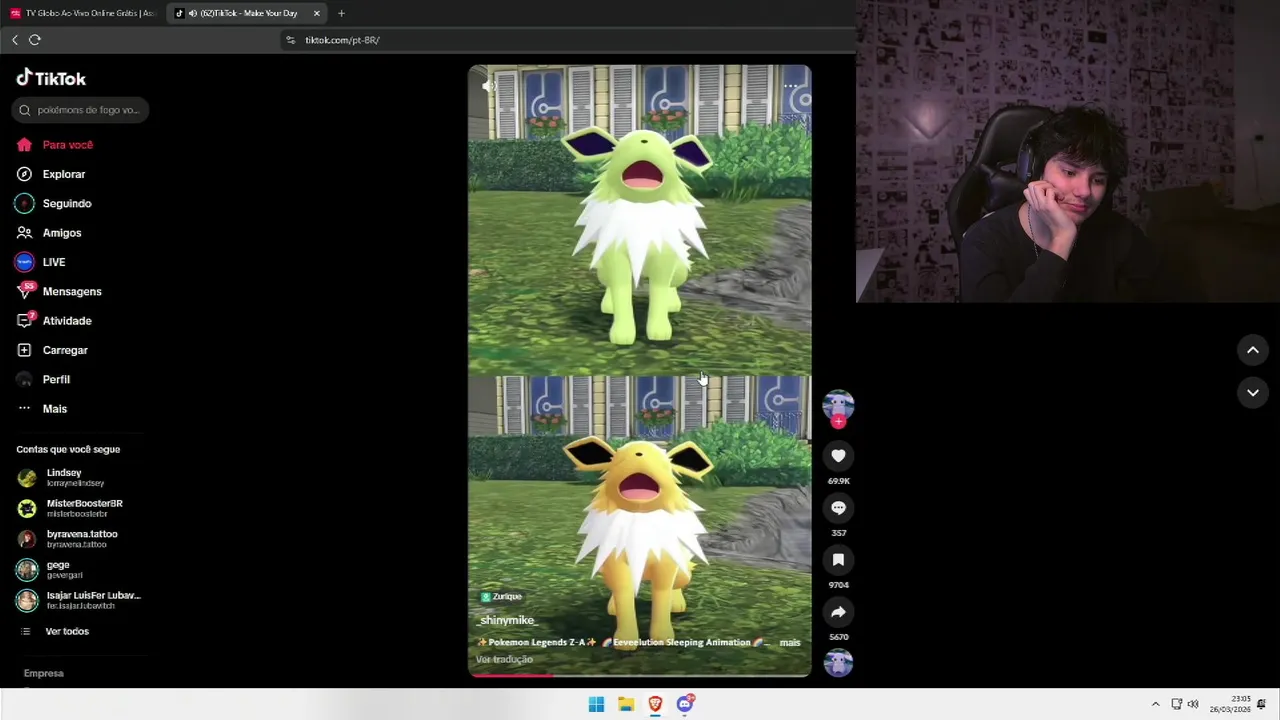Open volume tray icon

coord(1192,704)
